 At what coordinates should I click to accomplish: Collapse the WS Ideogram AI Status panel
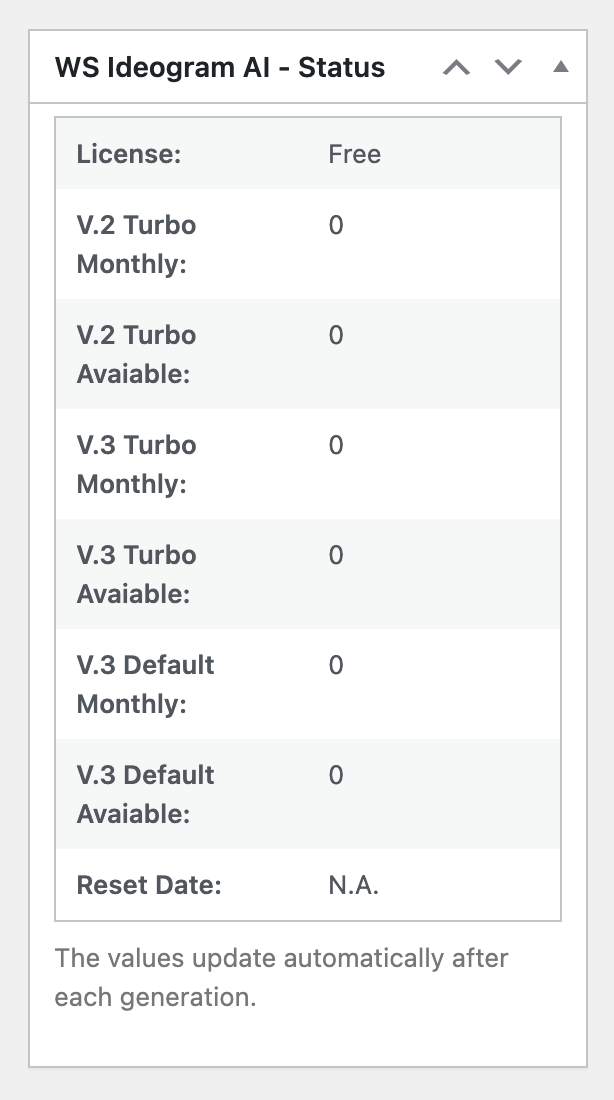(x=561, y=68)
